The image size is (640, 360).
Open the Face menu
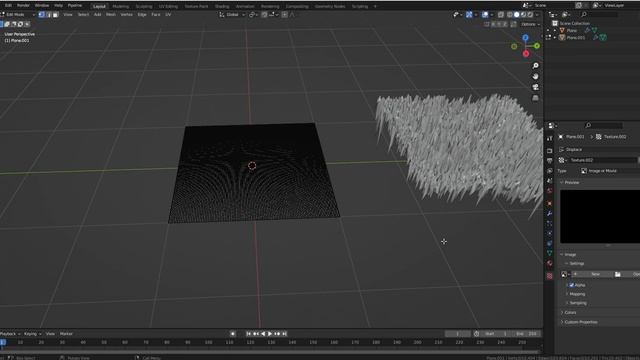156,14
